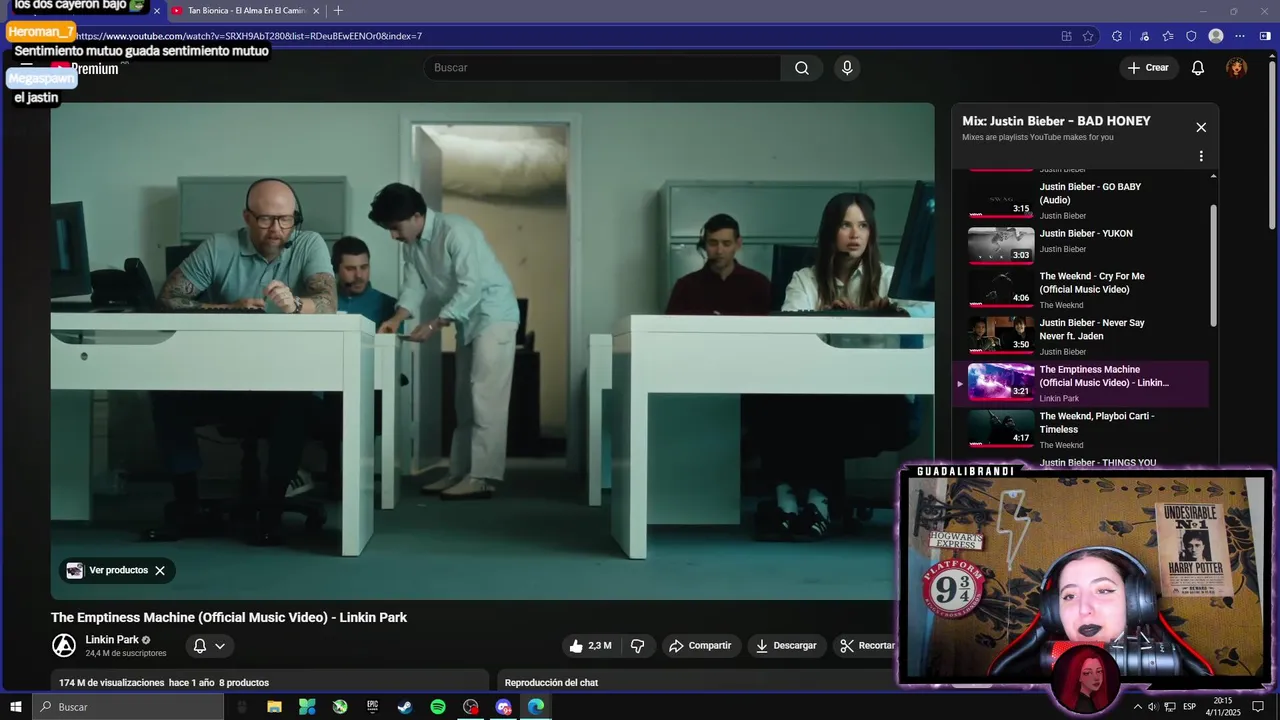The height and width of the screenshot is (720, 1280).
Task: Dislike the video with thumbs down
Action: click(x=637, y=646)
